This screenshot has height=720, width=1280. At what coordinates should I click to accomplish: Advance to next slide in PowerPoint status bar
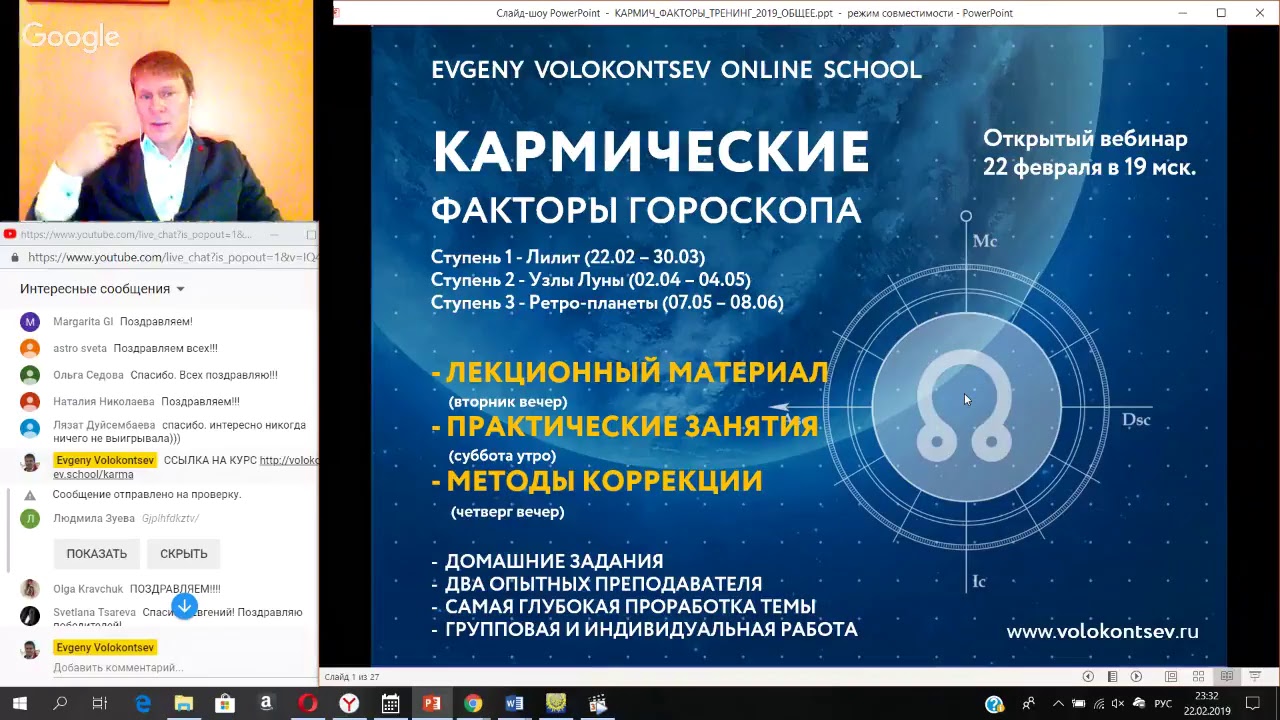click(1136, 677)
